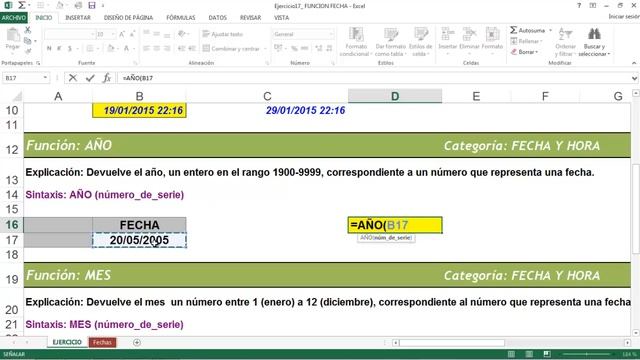The height and width of the screenshot is (360, 640).
Task: Switch to the INSERTAR tab
Action: click(x=78, y=18)
